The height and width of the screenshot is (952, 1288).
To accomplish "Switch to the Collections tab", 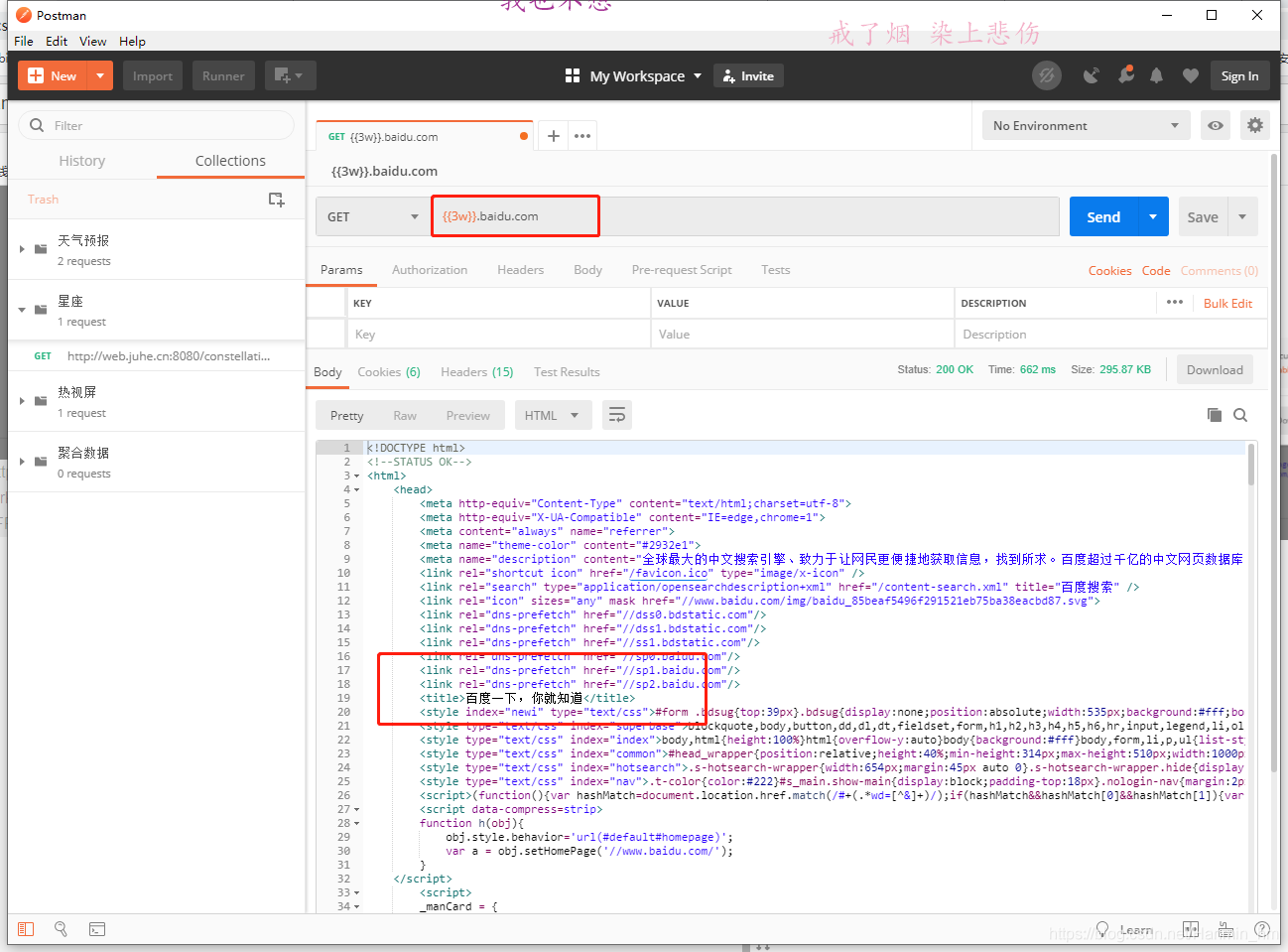I will (230, 161).
